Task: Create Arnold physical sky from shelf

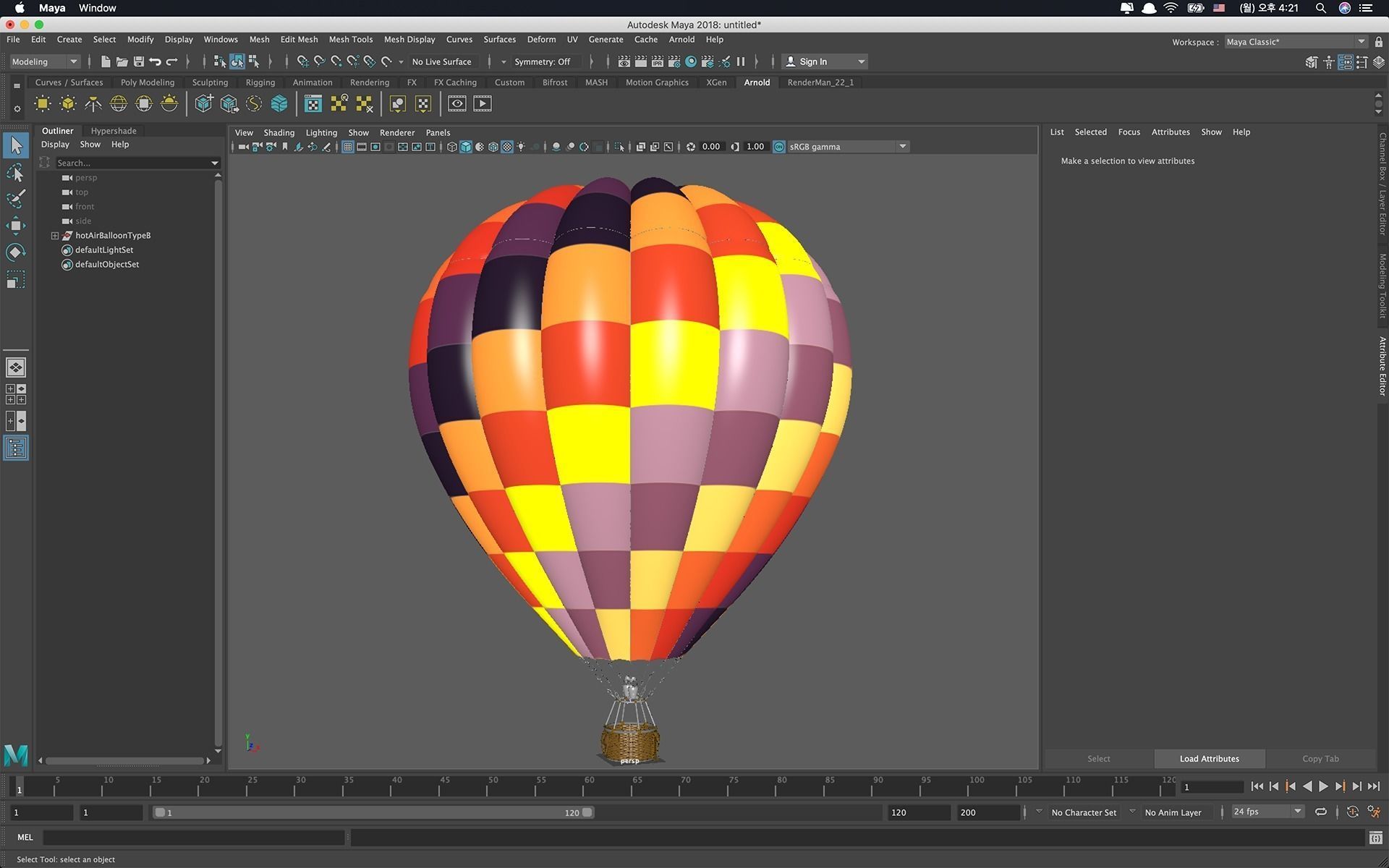Action: tap(169, 103)
